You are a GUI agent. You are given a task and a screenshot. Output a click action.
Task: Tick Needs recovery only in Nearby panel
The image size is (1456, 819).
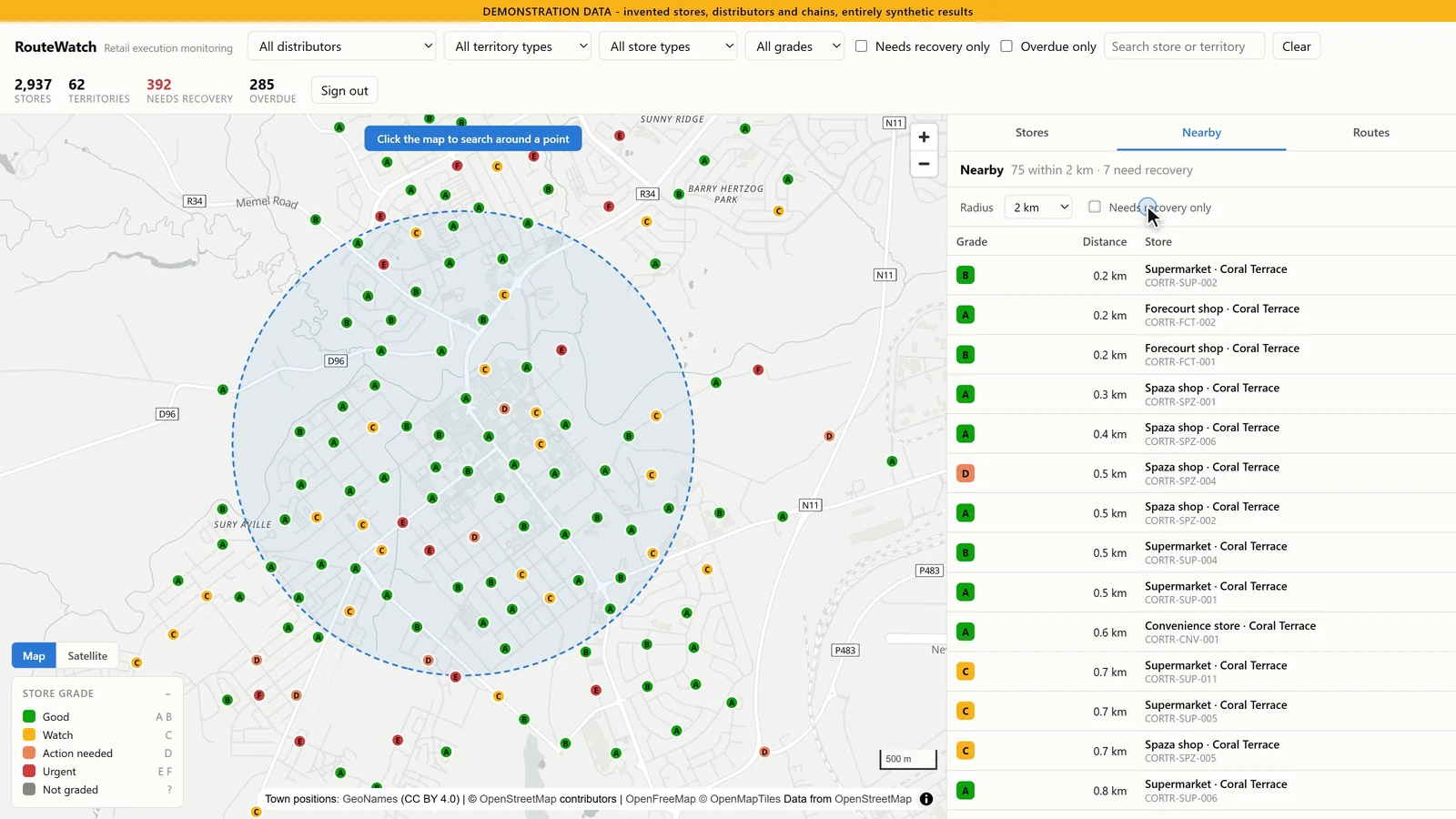[x=1095, y=207]
